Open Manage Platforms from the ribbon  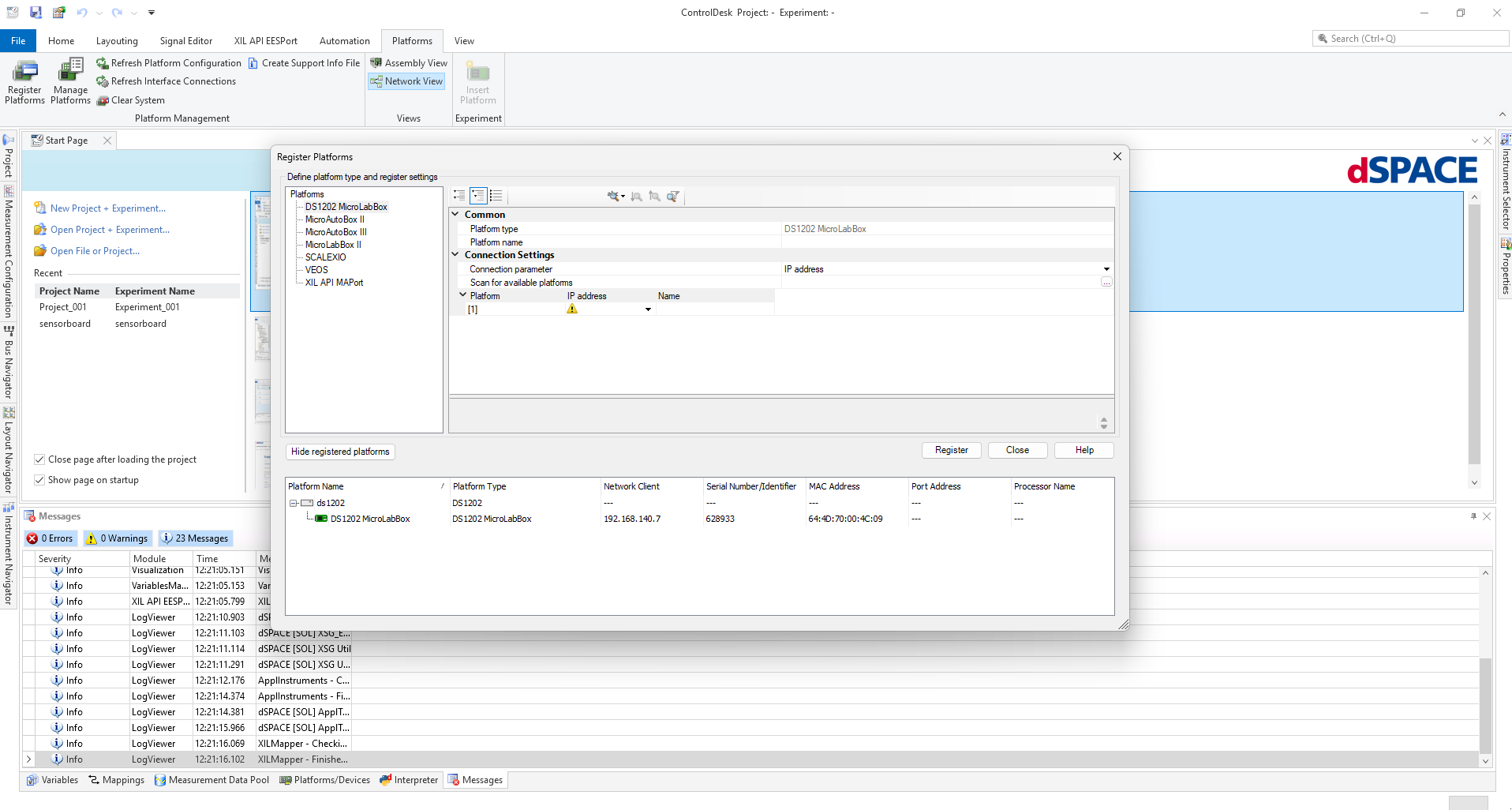click(x=70, y=81)
